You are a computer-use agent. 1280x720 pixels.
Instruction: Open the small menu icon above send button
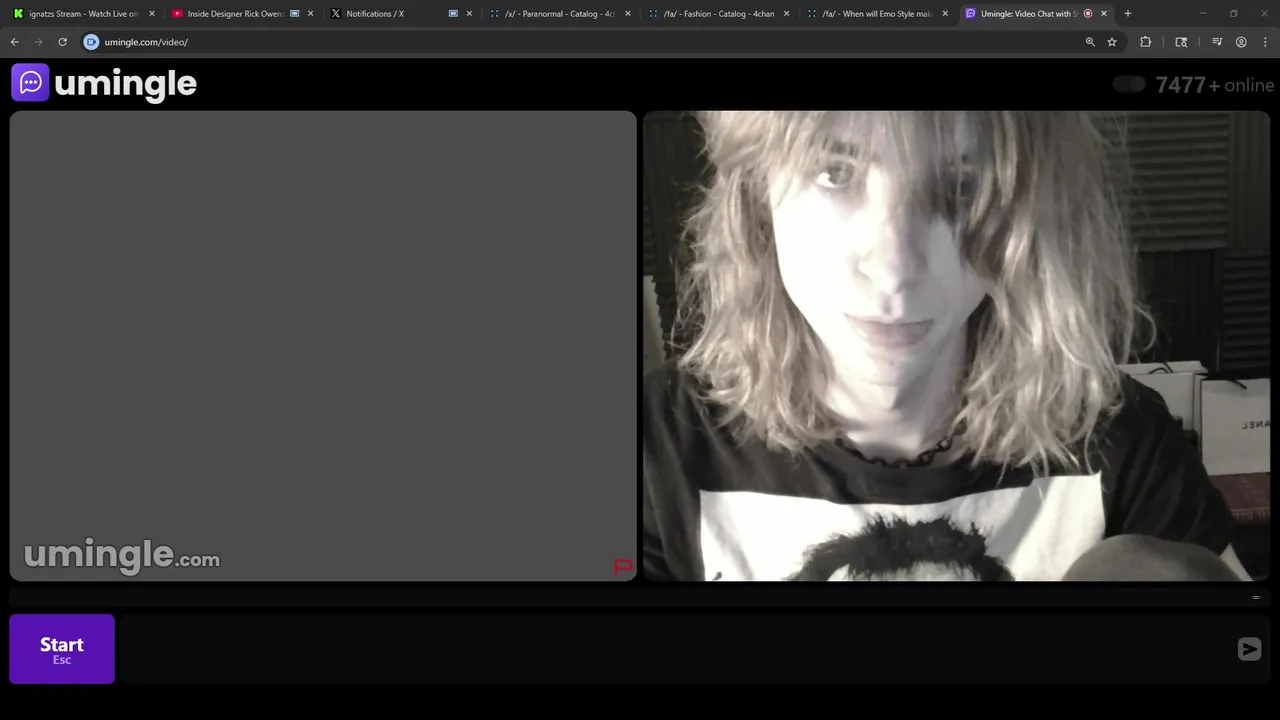[x=1256, y=597]
